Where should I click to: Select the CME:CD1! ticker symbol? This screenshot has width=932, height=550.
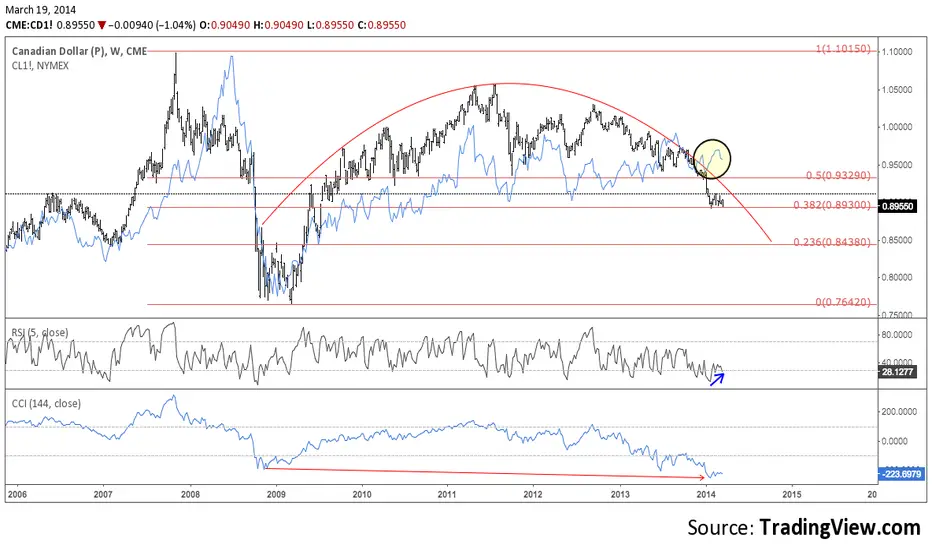(x=30, y=25)
